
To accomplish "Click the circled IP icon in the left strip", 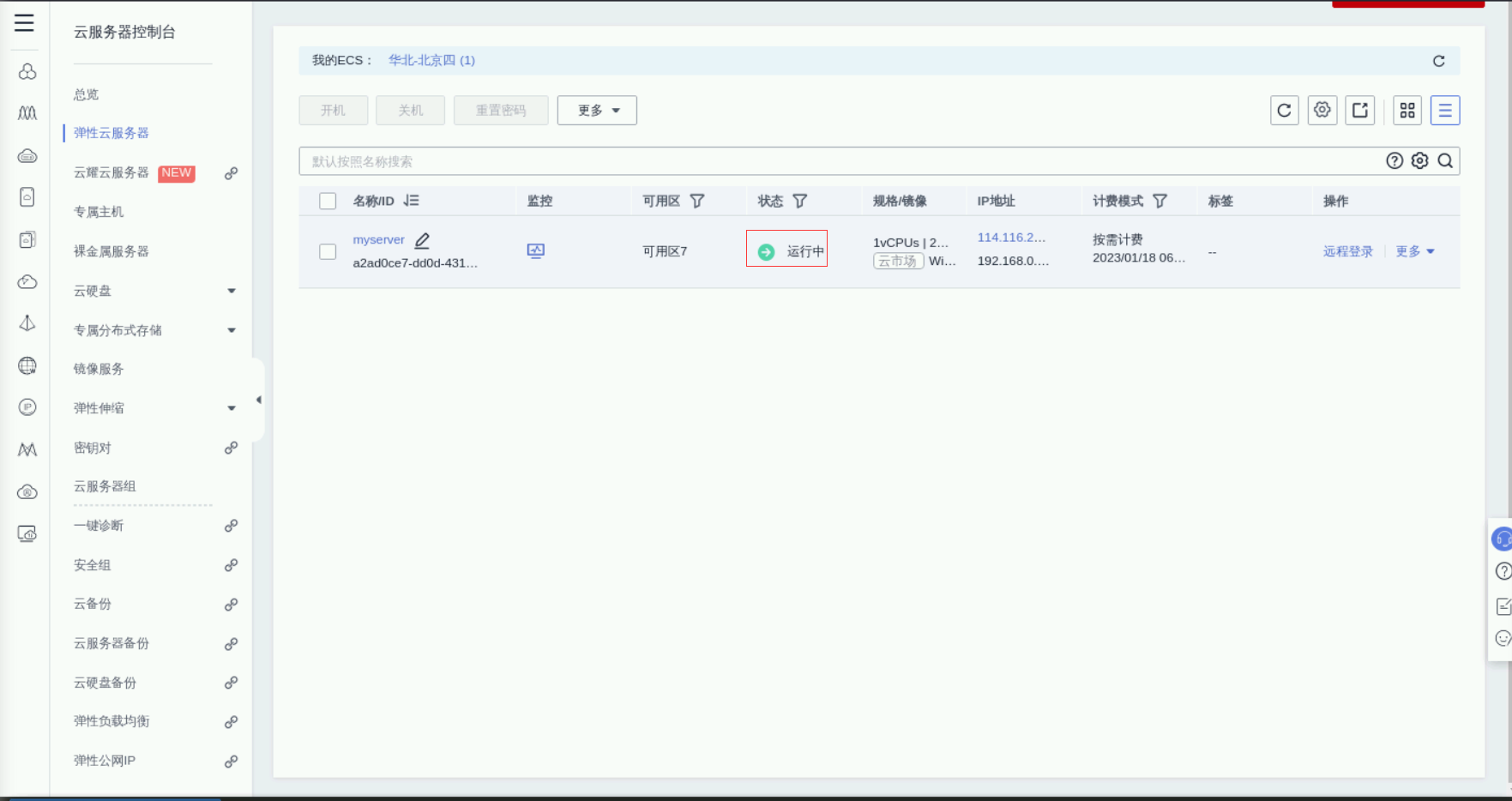I will (x=27, y=407).
